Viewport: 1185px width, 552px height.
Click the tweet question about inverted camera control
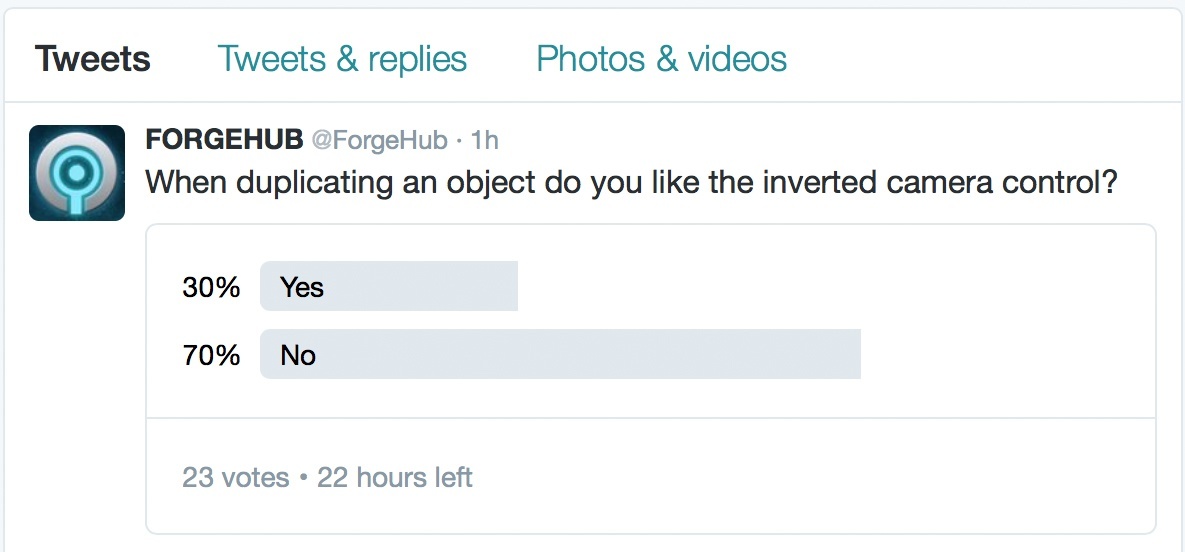(631, 183)
